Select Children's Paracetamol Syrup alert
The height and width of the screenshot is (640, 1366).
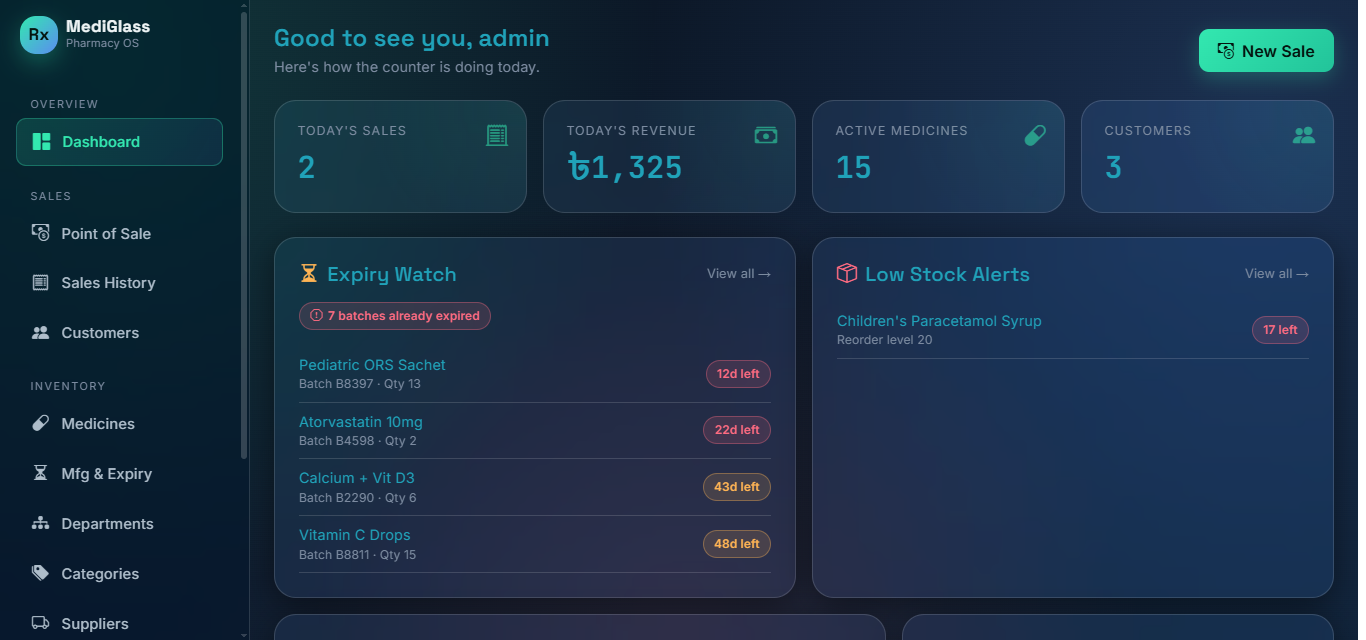[x=1073, y=330]
